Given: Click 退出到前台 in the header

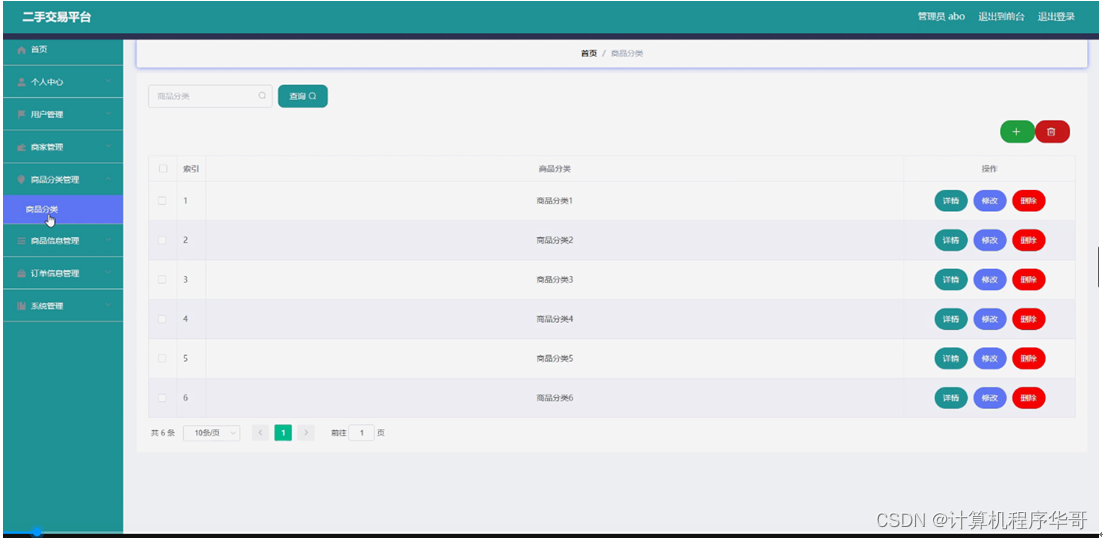Looking at the screenshot, I should click(1001, 17).
